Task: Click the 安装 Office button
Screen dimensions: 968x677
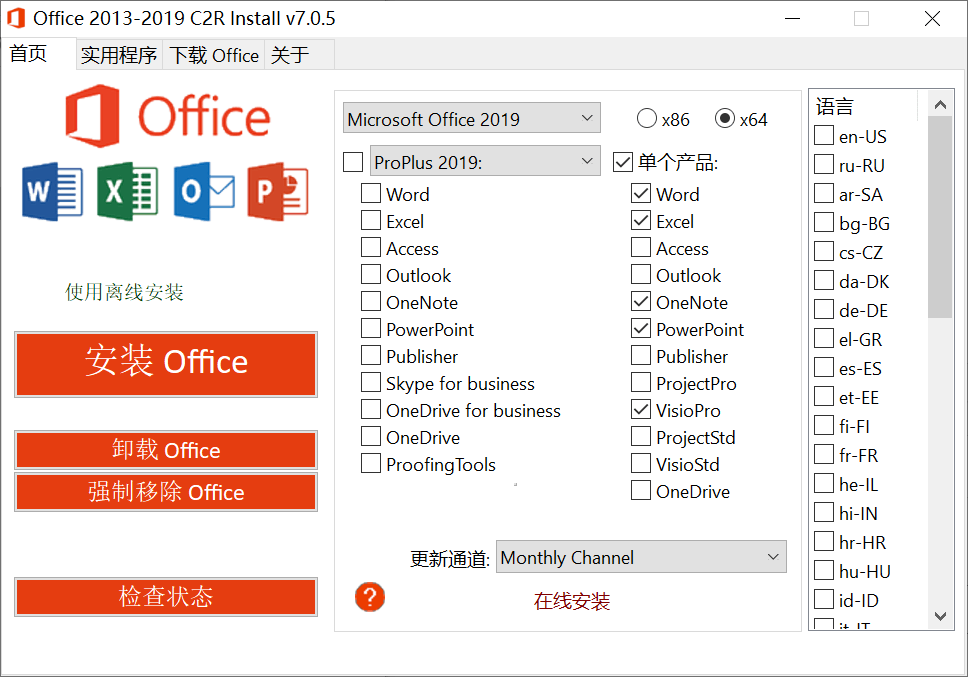Action: point(165,364)
